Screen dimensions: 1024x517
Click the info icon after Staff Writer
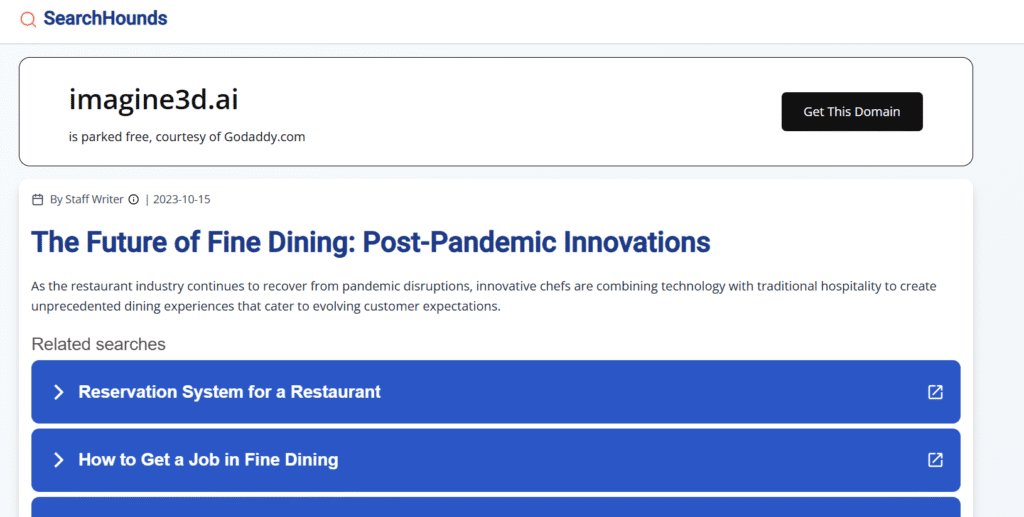pyautogui.click(x=134, y=199)
